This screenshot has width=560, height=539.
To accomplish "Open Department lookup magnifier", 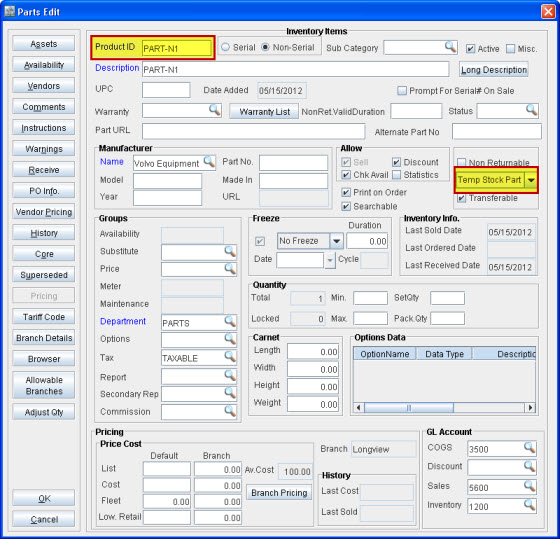I will pyautogui.click(x=230, y=321).
